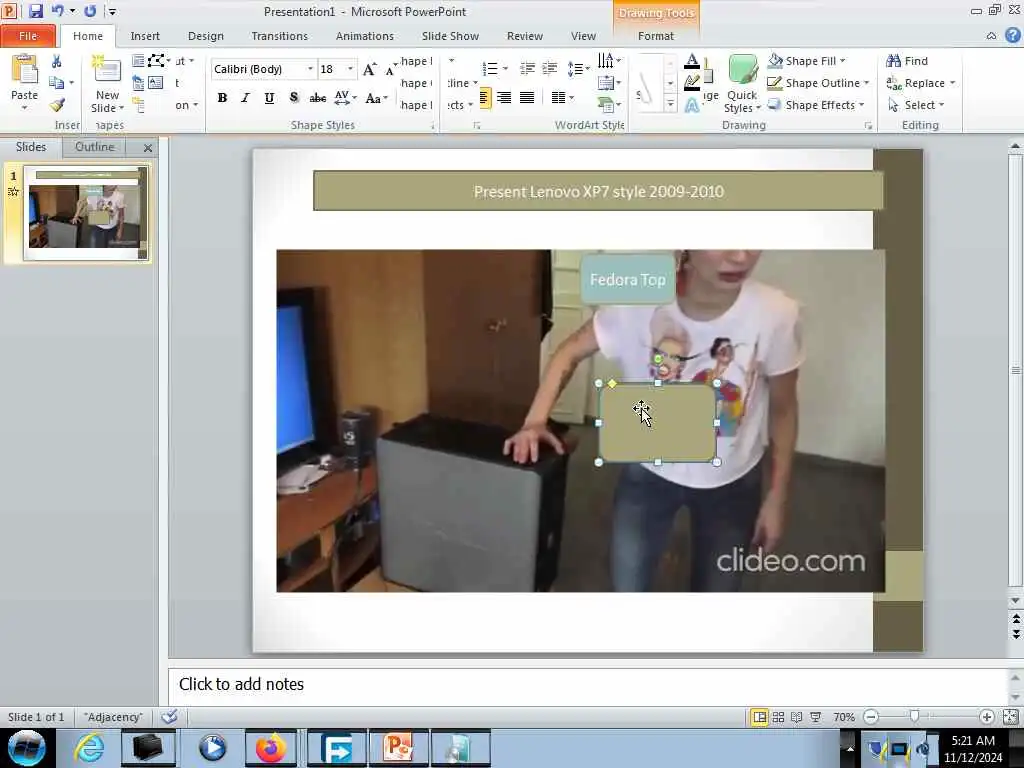Align text left
The width and height of the screenshot is (1024, 768).
pyautogui.click(x=484, y=98)
